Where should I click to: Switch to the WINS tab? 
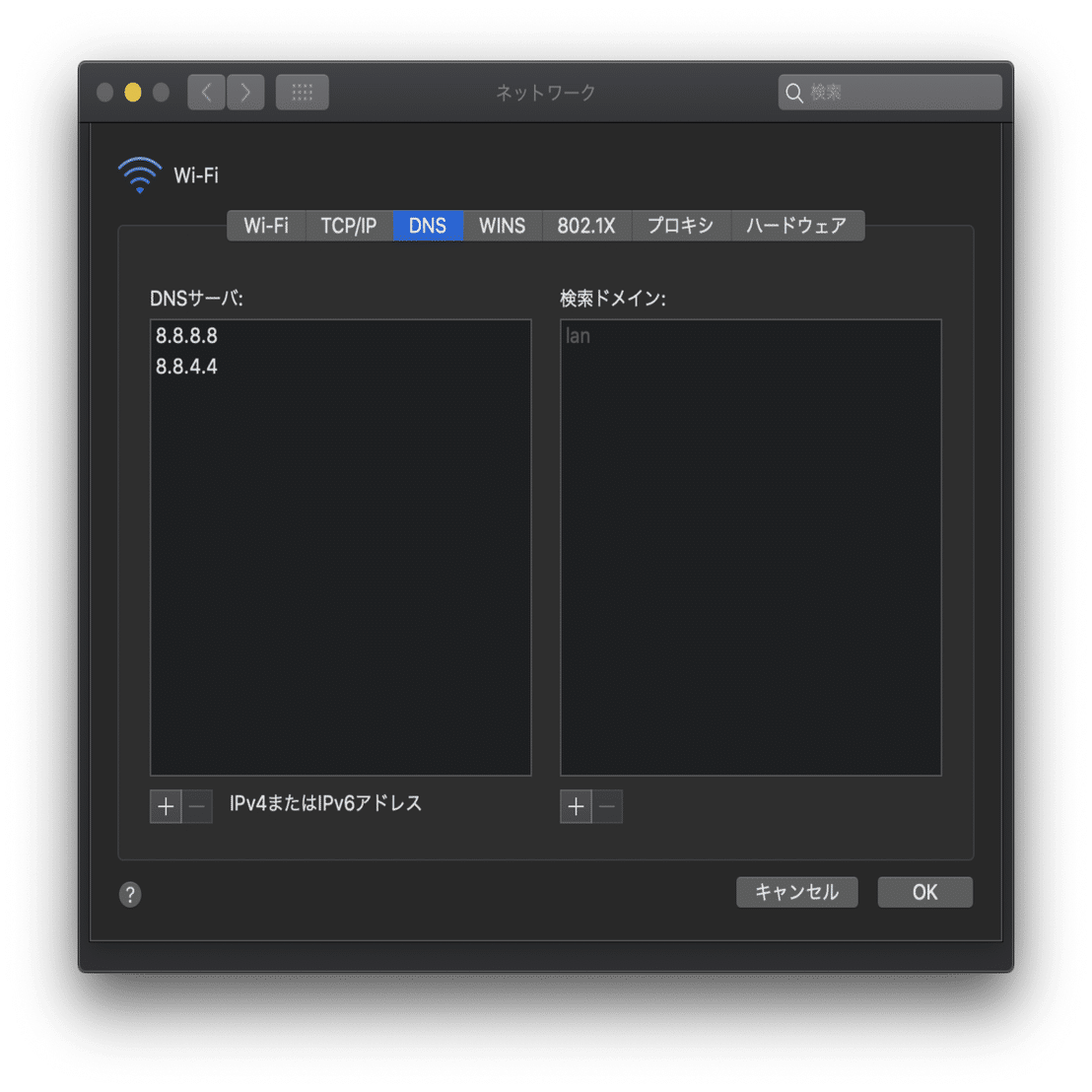(x=502, y=225)
